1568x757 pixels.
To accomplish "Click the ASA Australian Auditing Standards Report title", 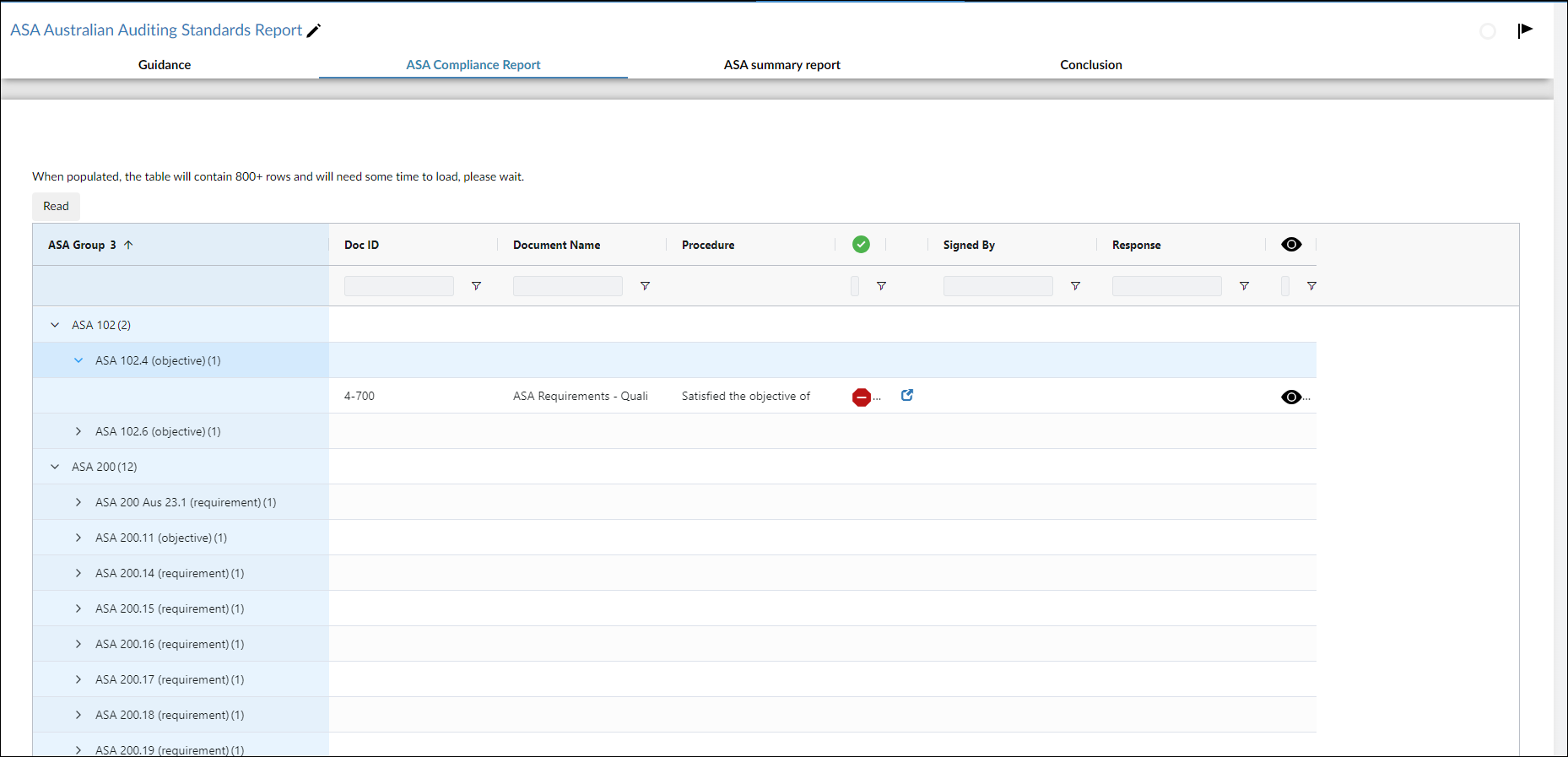I will click(x=156, y=30).
